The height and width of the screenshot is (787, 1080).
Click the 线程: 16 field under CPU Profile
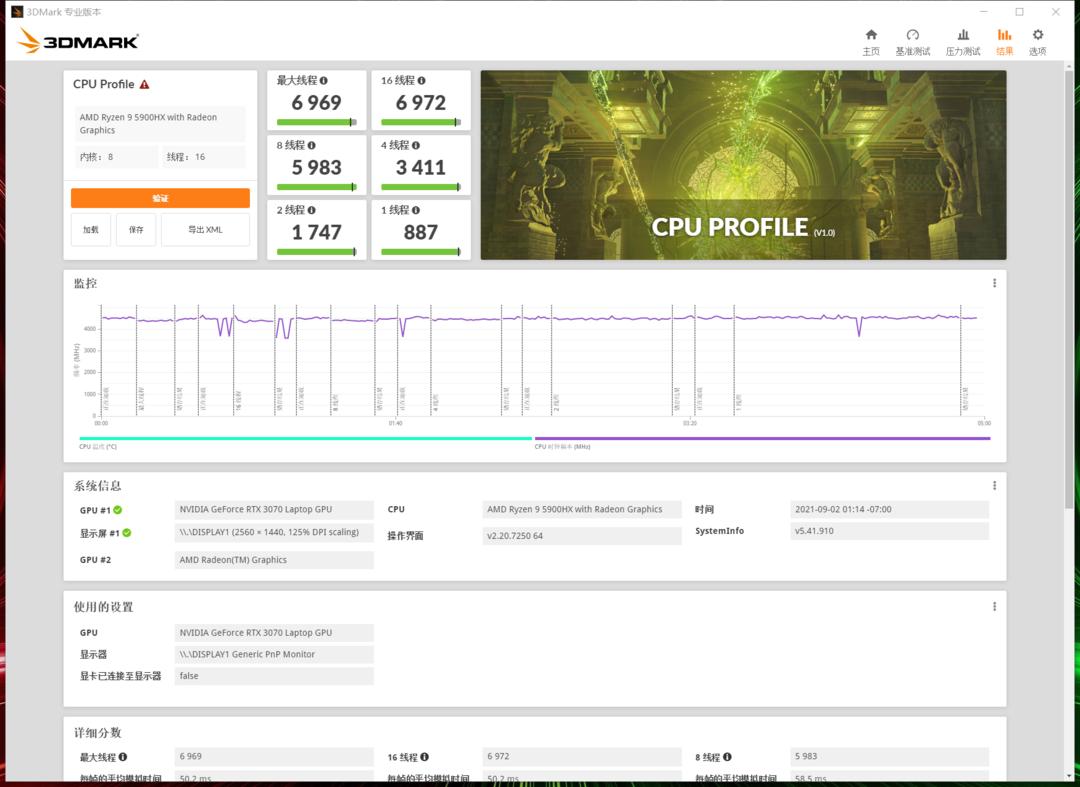pos(204,157)
